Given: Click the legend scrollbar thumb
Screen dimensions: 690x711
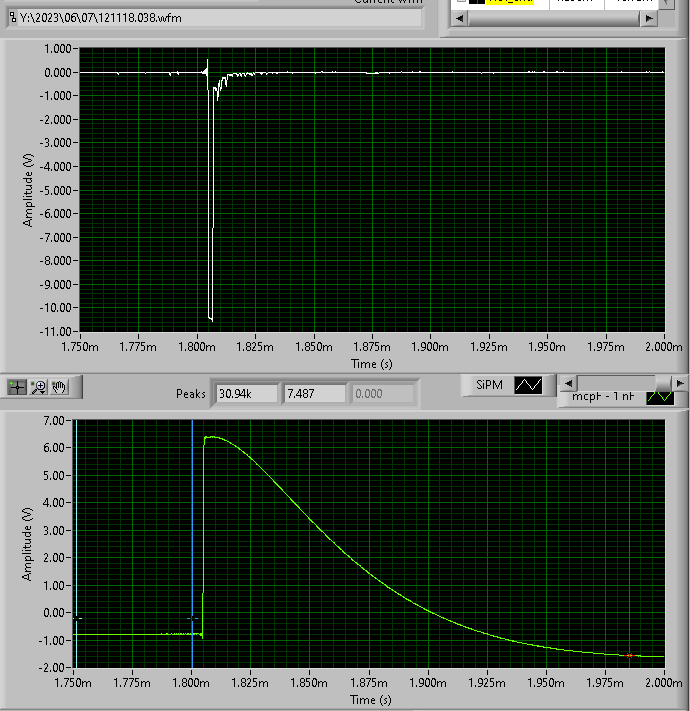Looking at the screenshot, I should (x=664, y=383).
